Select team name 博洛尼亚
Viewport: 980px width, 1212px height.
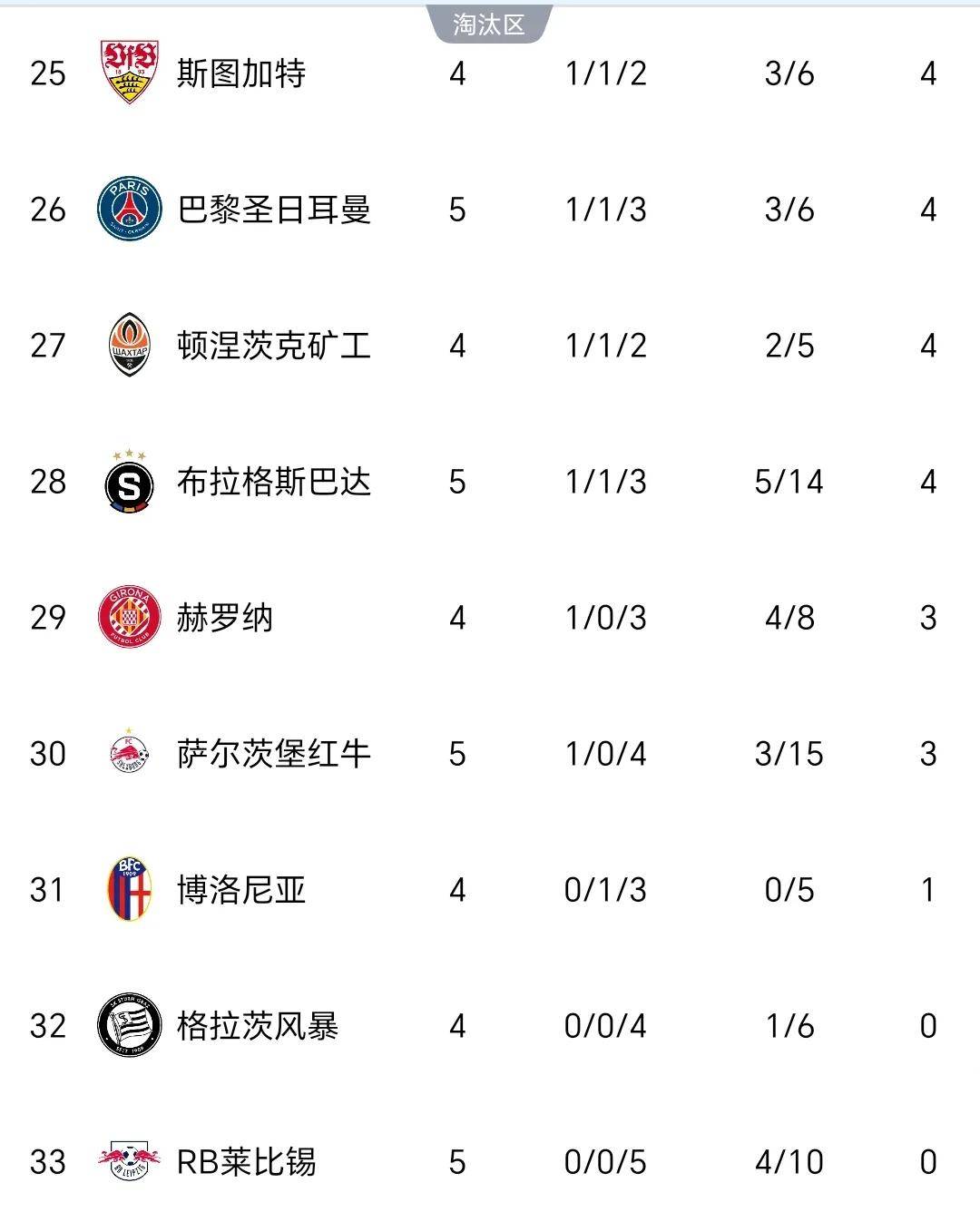coord(241,890)
